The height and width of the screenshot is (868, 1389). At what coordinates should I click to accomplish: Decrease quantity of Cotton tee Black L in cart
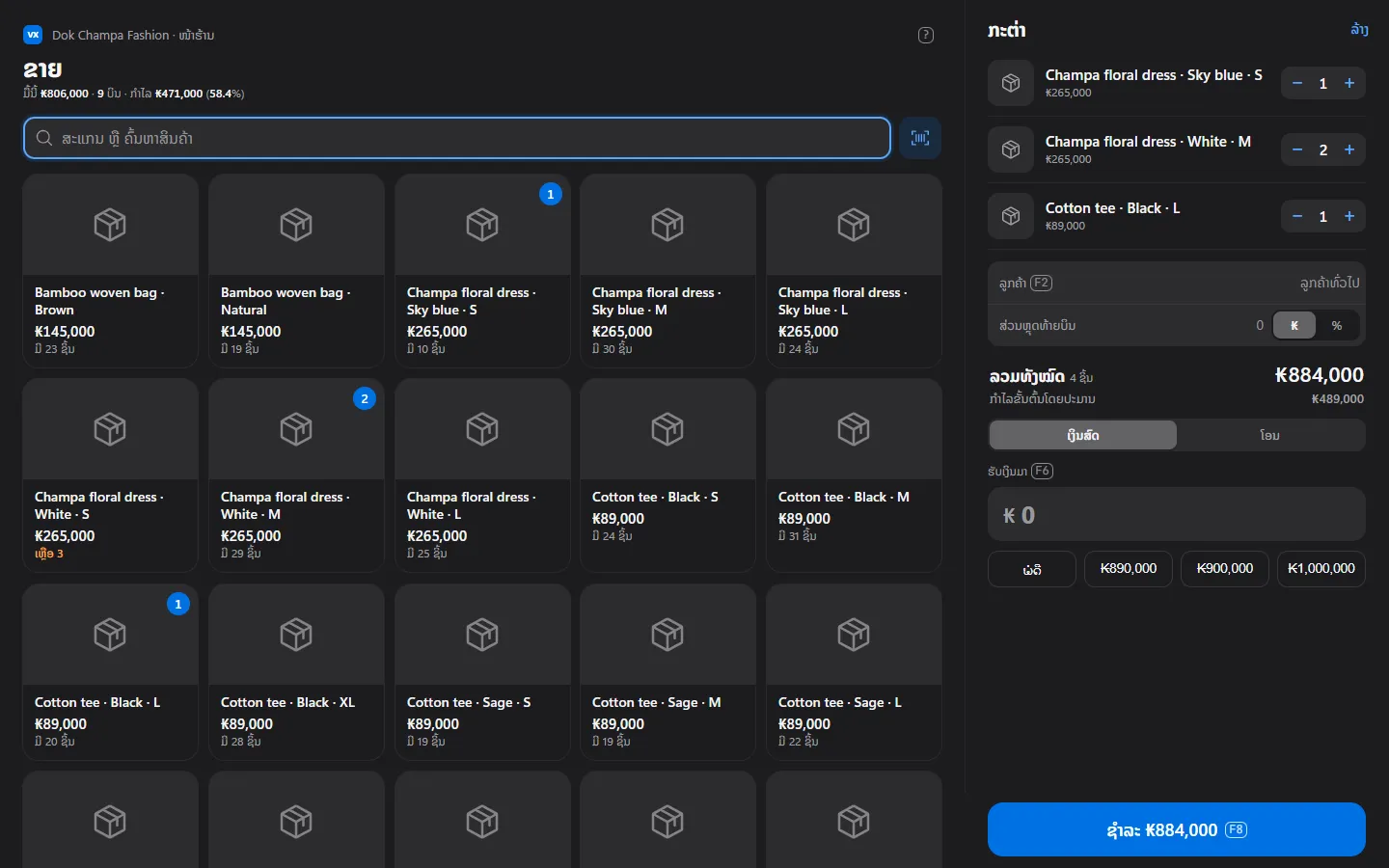tap(1297, 216)
